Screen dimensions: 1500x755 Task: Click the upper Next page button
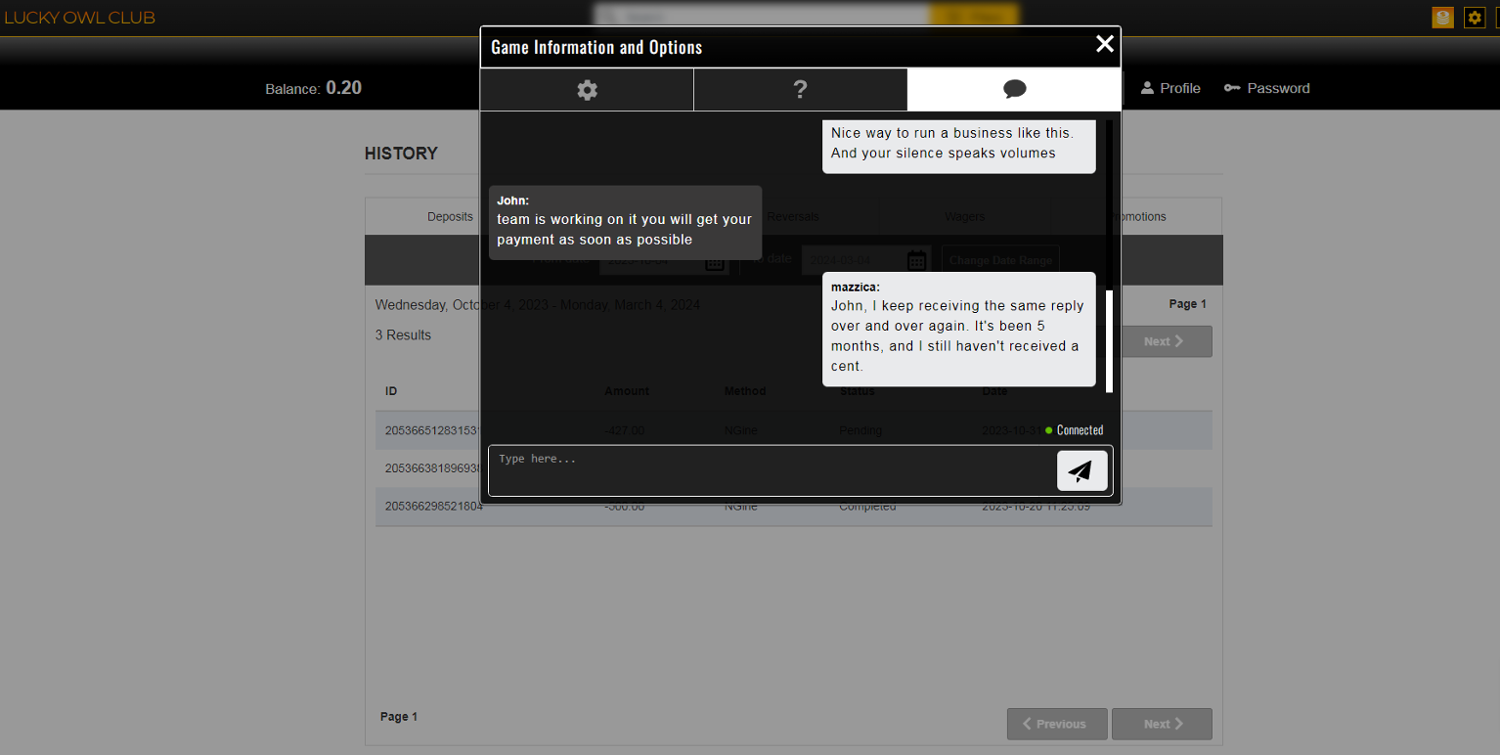point(1164,341)
